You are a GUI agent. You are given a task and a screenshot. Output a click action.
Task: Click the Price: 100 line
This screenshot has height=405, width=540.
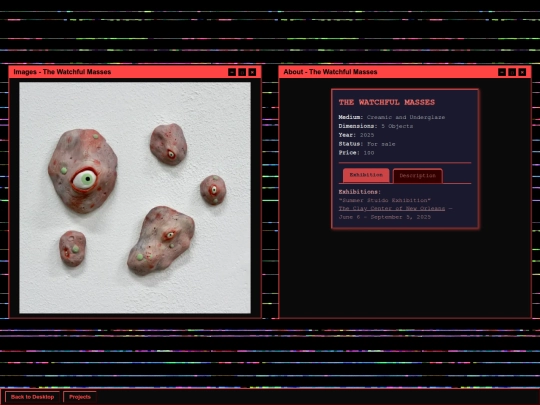click(x=356, y=153)
